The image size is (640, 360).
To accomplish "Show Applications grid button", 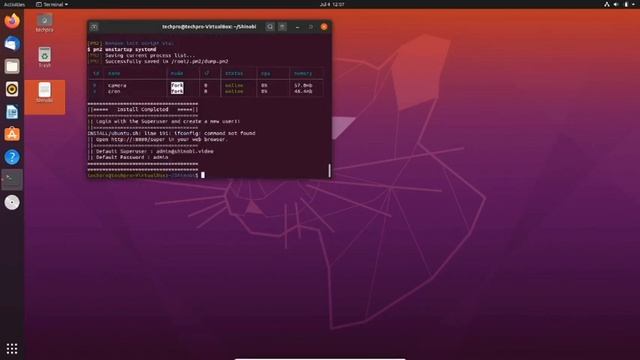I will 12,349.
